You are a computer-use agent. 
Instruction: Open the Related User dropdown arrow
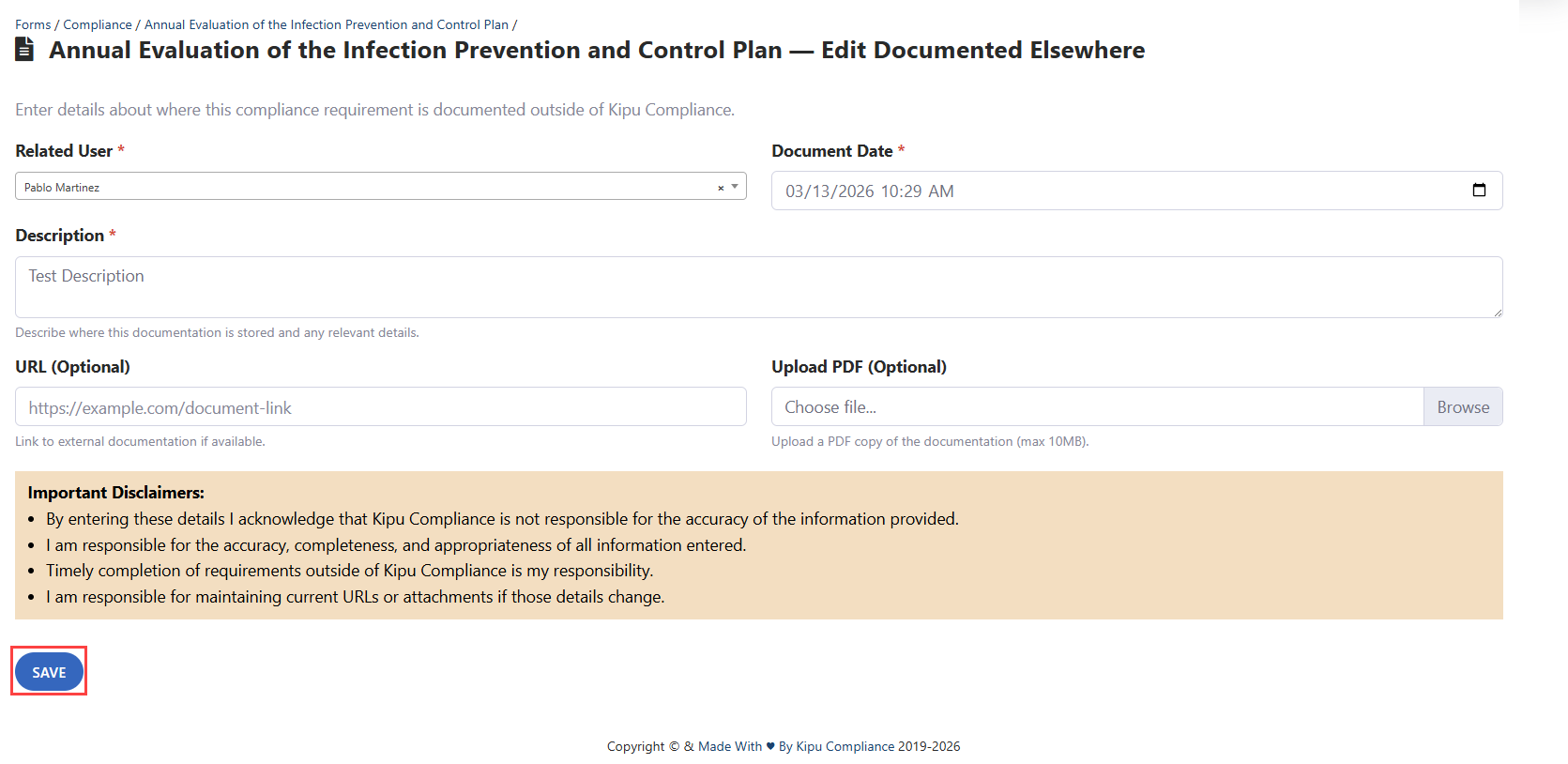click(x=735, y=187)
